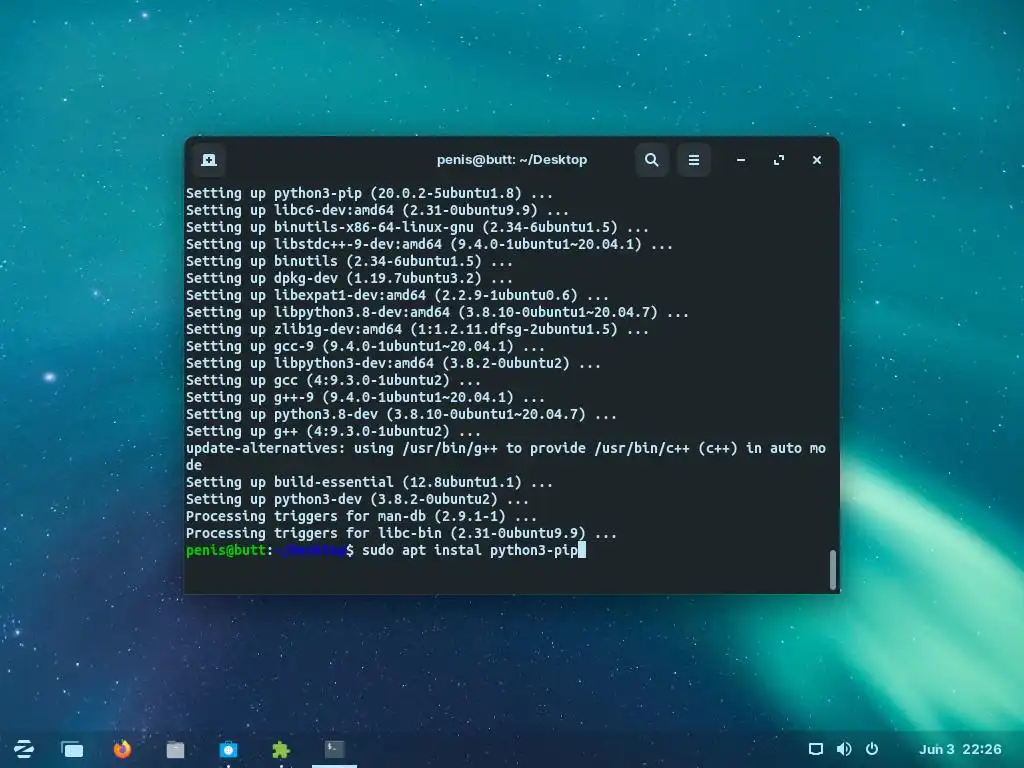1024x768 pixels.
Task: Close the terminal window
Action: 817,160
